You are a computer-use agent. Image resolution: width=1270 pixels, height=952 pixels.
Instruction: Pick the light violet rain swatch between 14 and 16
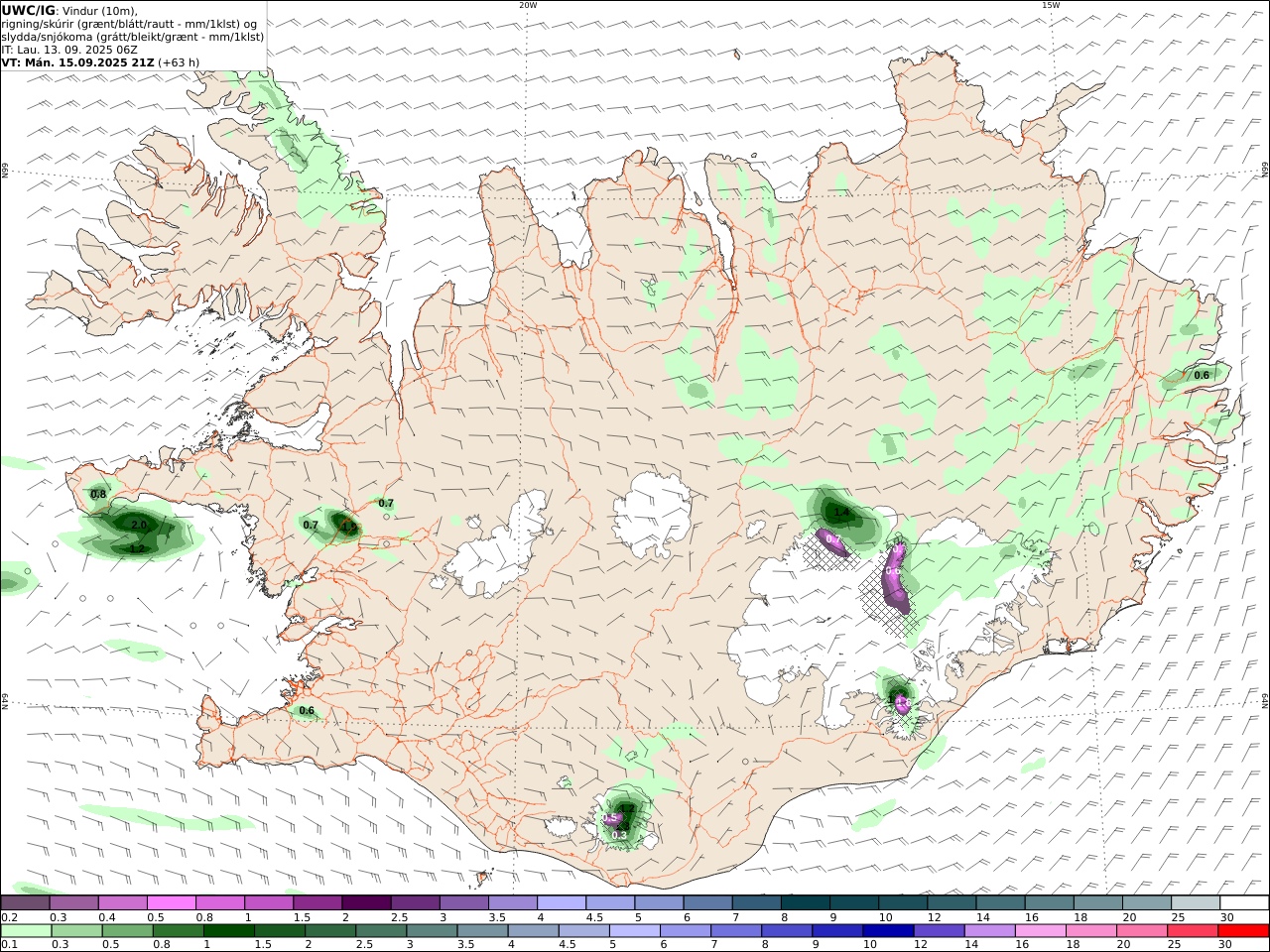tap(990, 931)
